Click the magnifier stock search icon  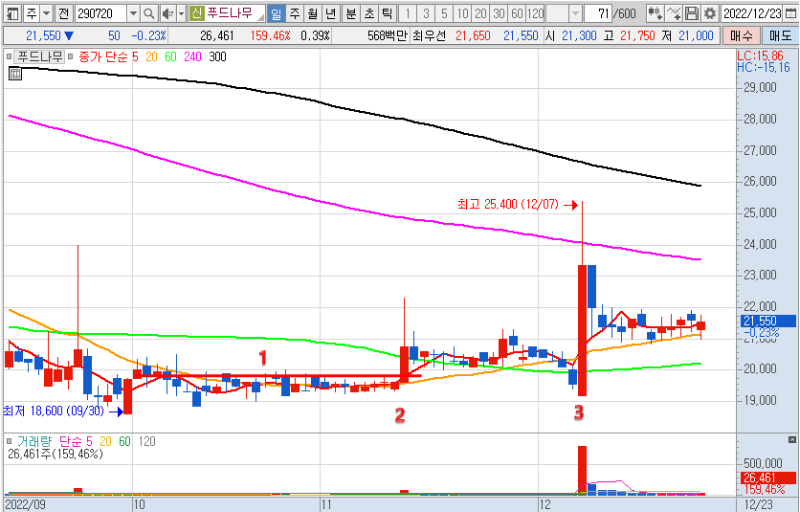coord(148,13)
